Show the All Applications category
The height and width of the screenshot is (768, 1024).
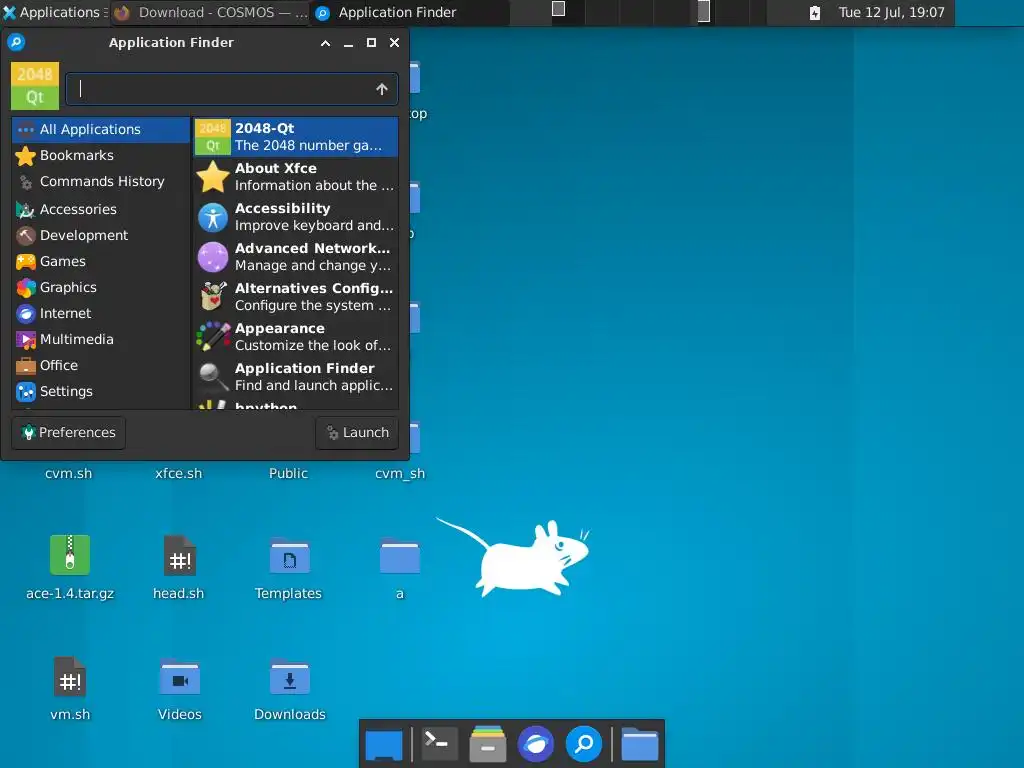101,129
